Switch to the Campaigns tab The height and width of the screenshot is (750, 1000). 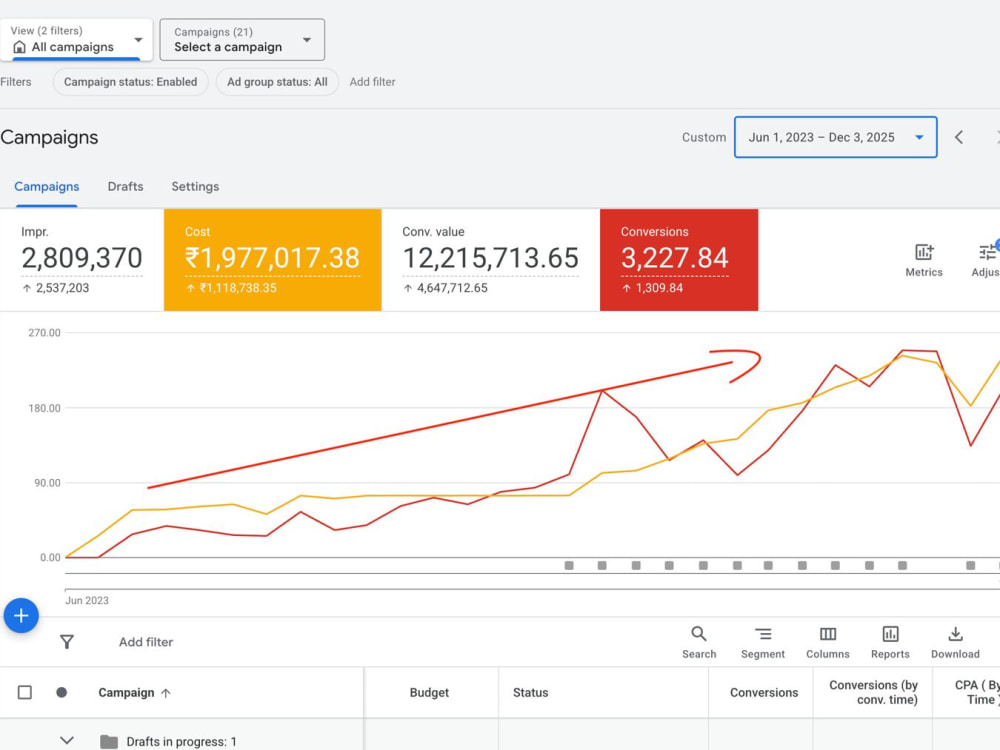pyautogui.click(x=47, y=187)
